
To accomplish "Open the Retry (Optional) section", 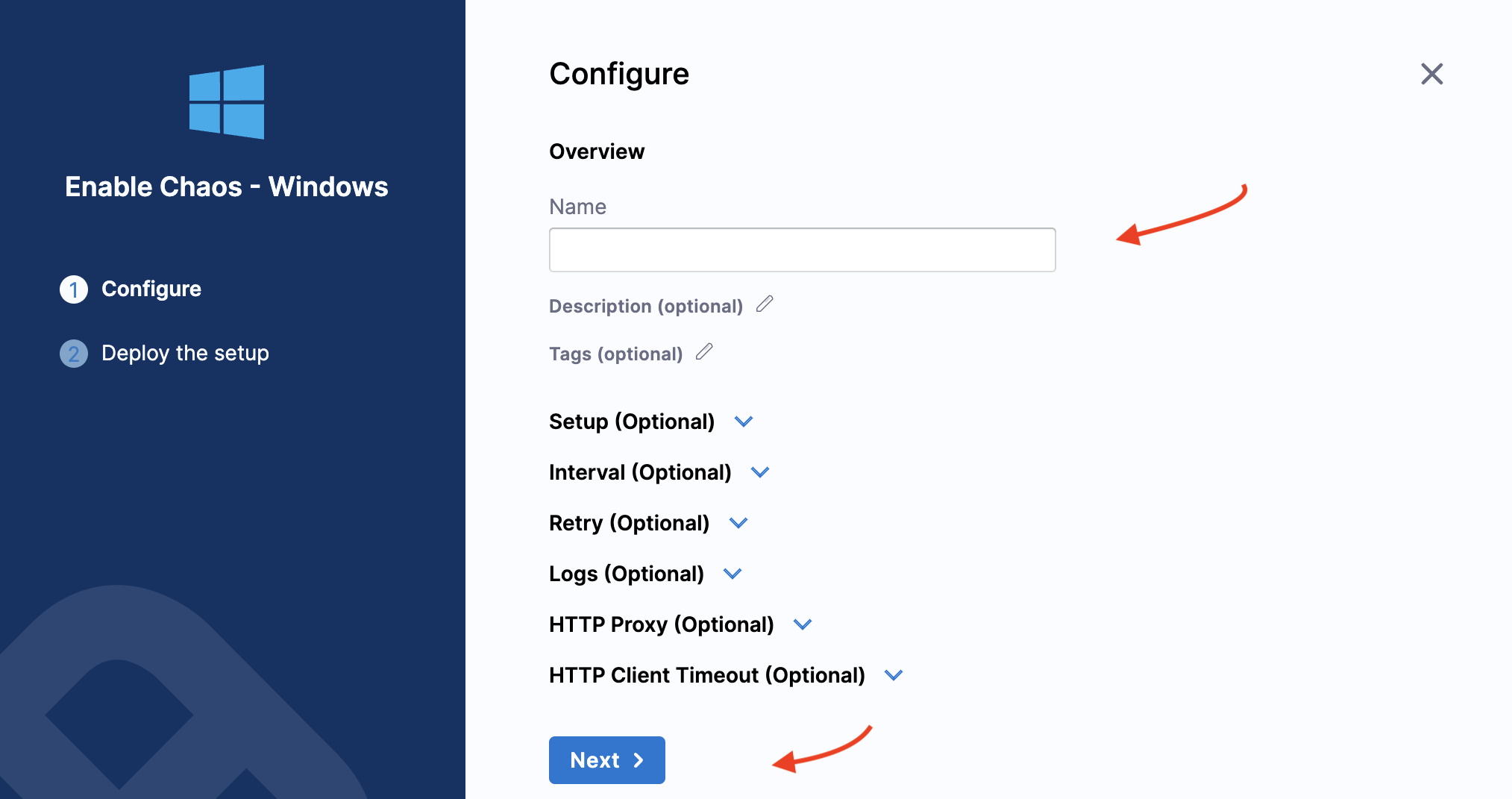I will 738,524.
